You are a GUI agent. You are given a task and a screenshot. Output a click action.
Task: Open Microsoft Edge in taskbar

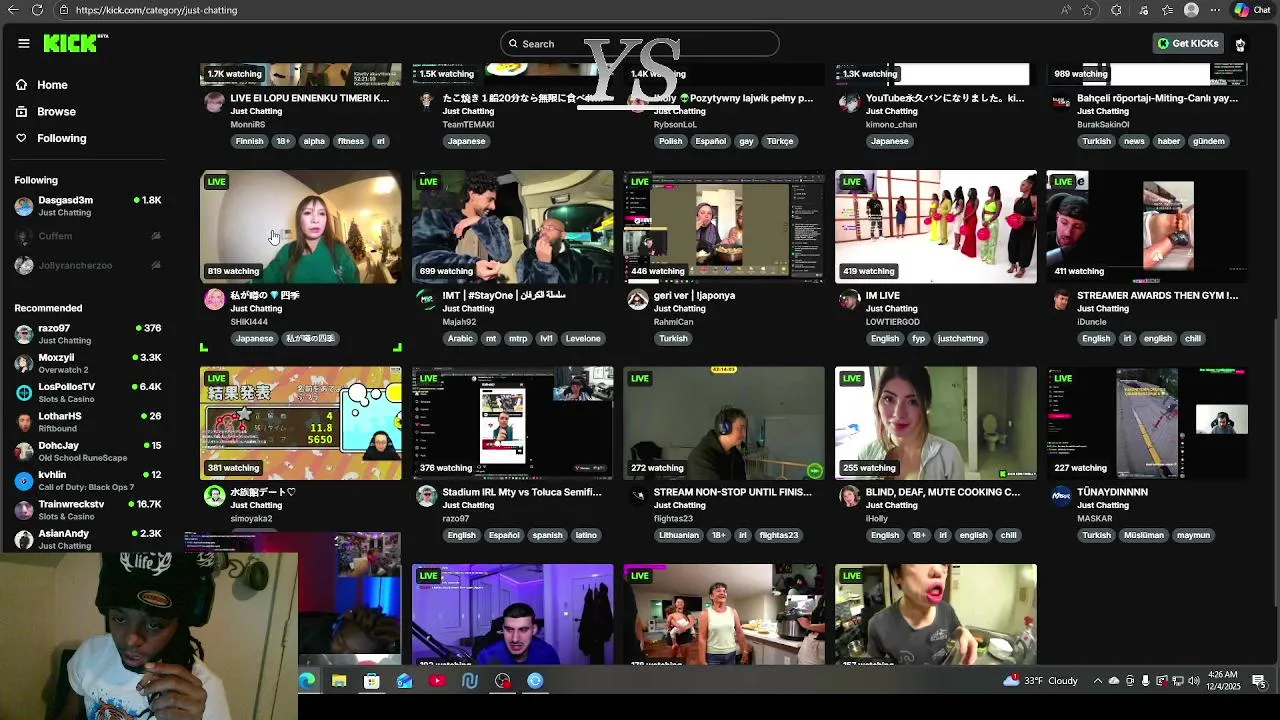307,681
